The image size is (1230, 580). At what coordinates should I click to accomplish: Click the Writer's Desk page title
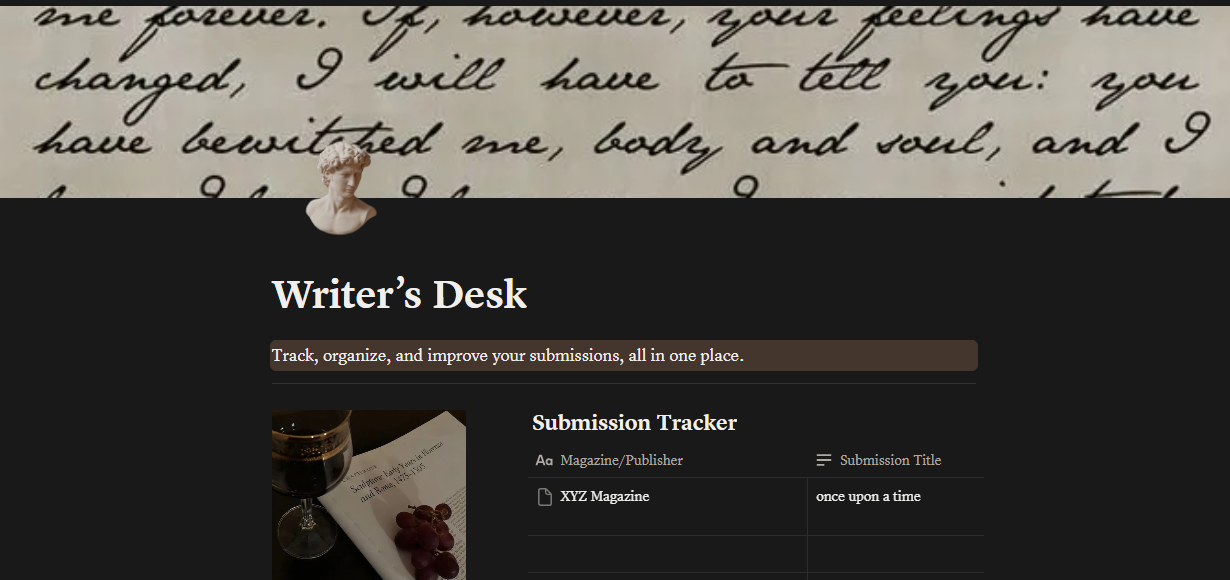[399, 295]
